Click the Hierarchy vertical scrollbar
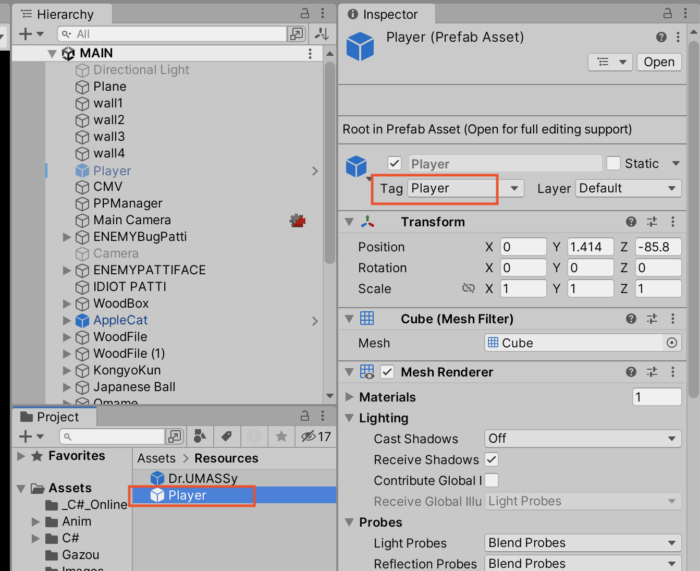Screen dimensions: 700x571 tap(329, 163)
